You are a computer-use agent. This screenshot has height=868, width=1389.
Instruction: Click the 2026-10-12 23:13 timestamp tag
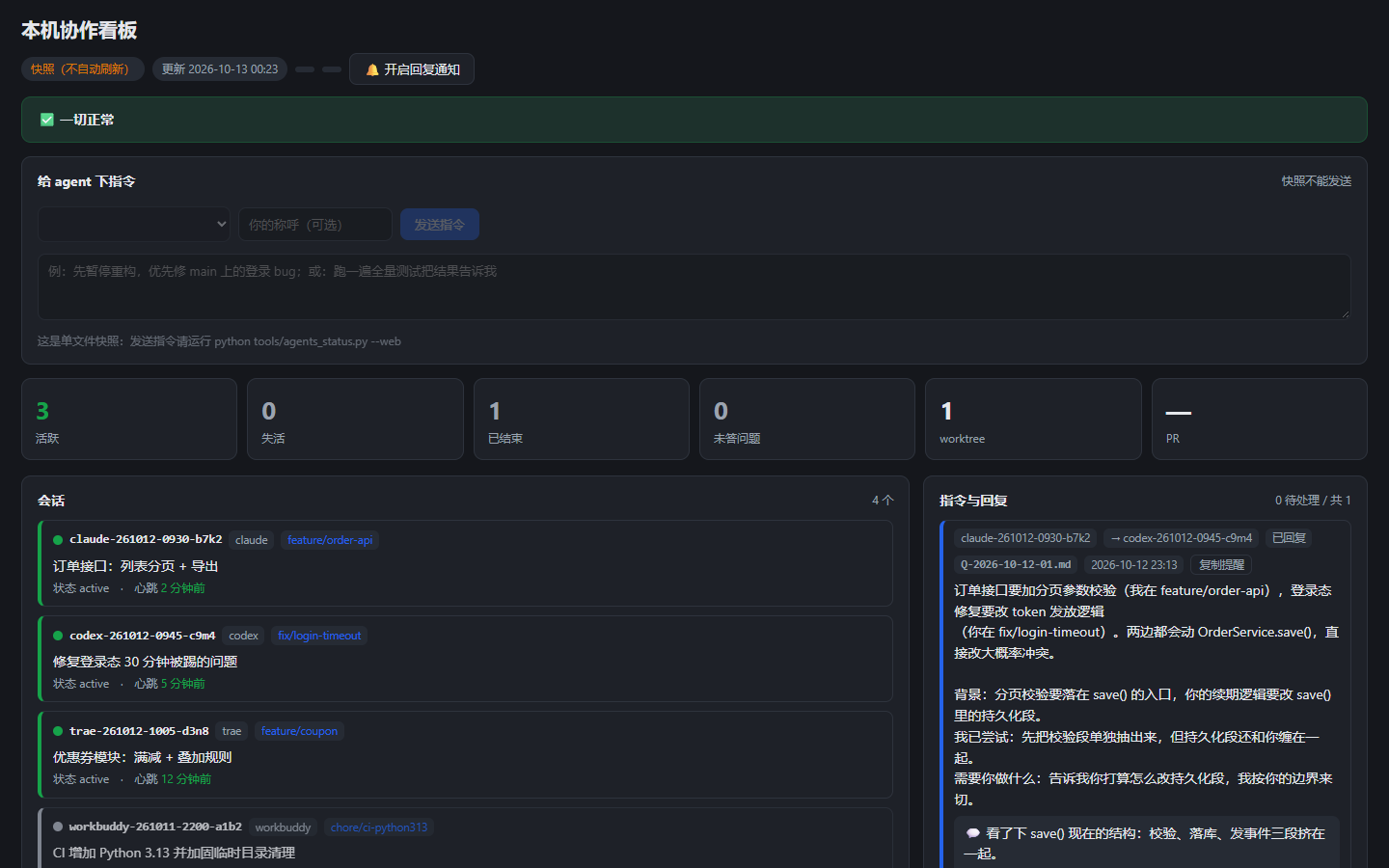[1134, 565]
